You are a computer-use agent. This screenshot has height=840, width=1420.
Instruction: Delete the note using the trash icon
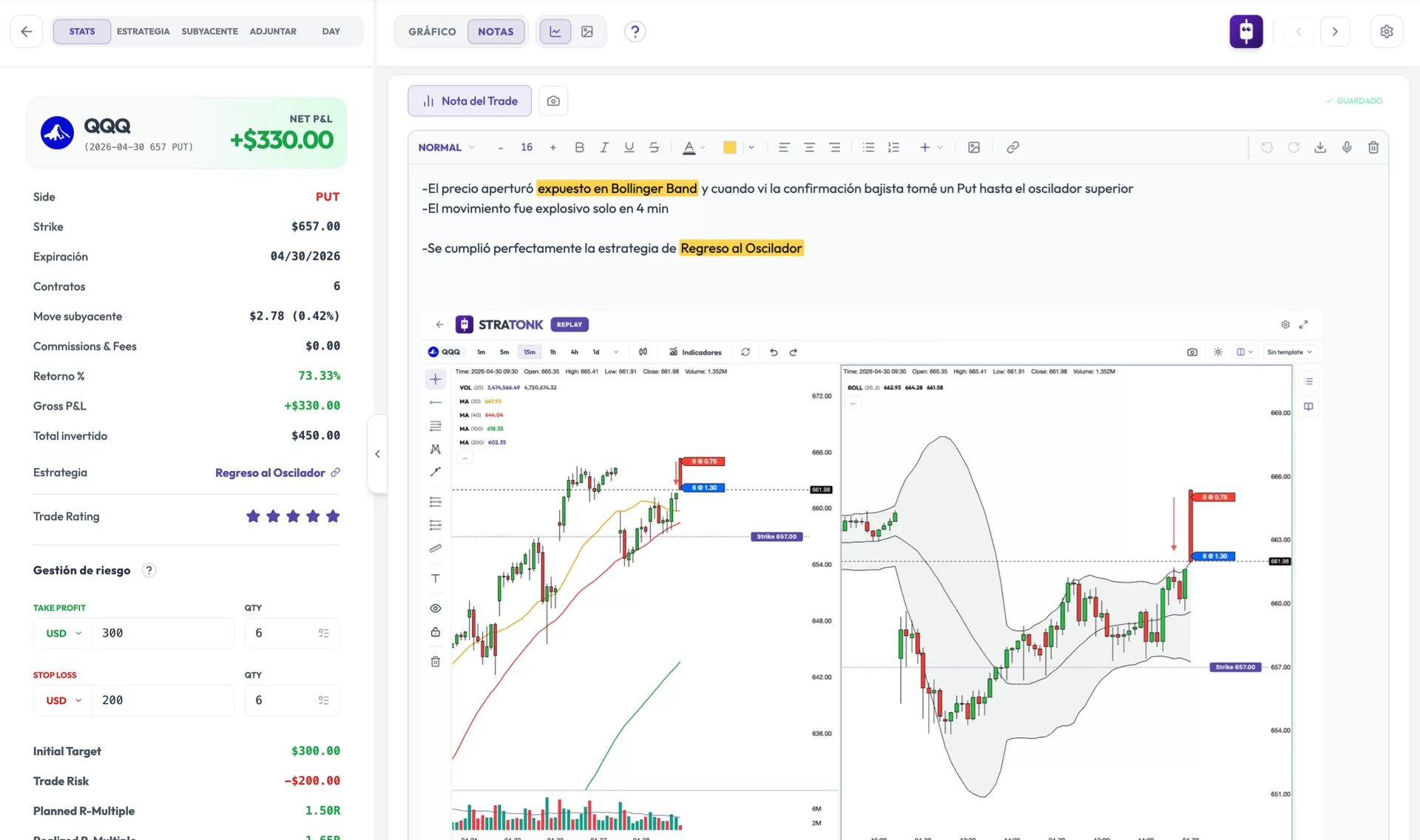coord(1373,147)
